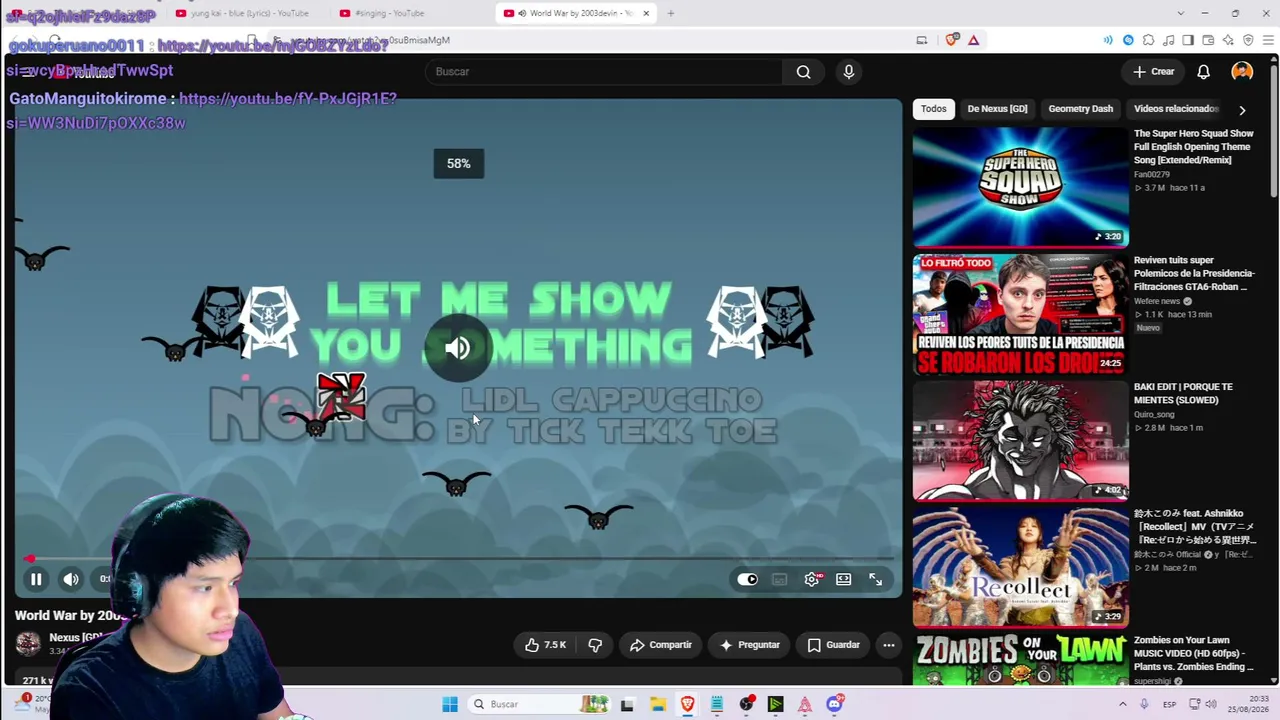Open the Zombies on Your Lawn thumbnail
1280x720 pixels.
[1020, 660]
